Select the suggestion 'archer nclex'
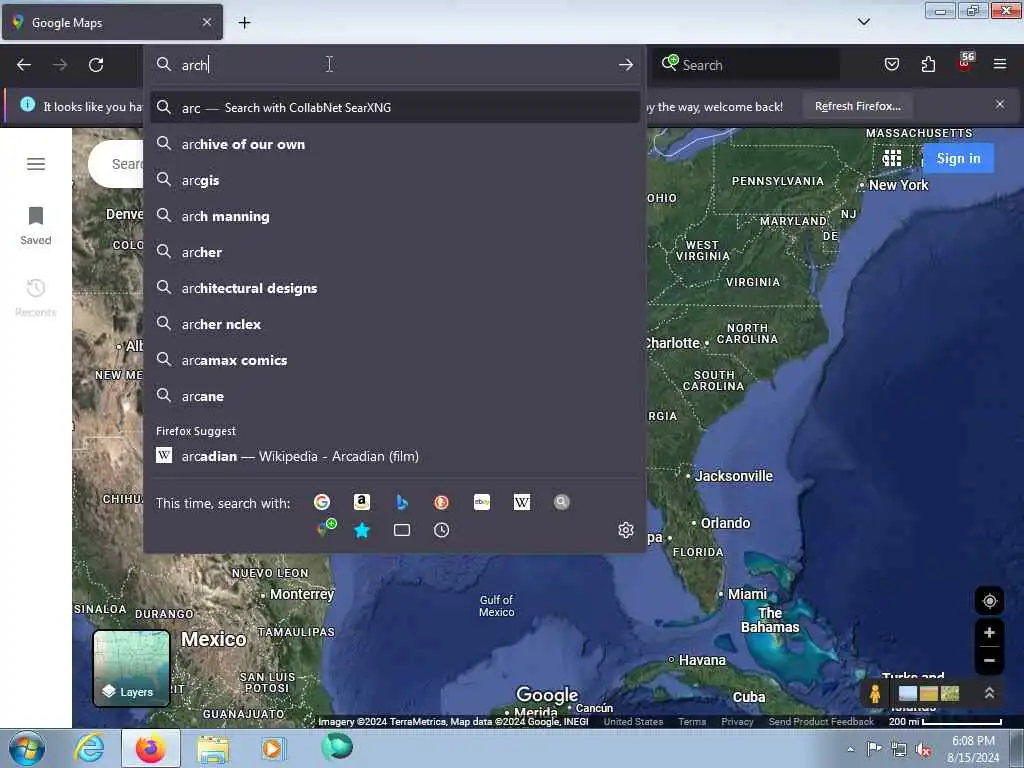 point(394,324)
